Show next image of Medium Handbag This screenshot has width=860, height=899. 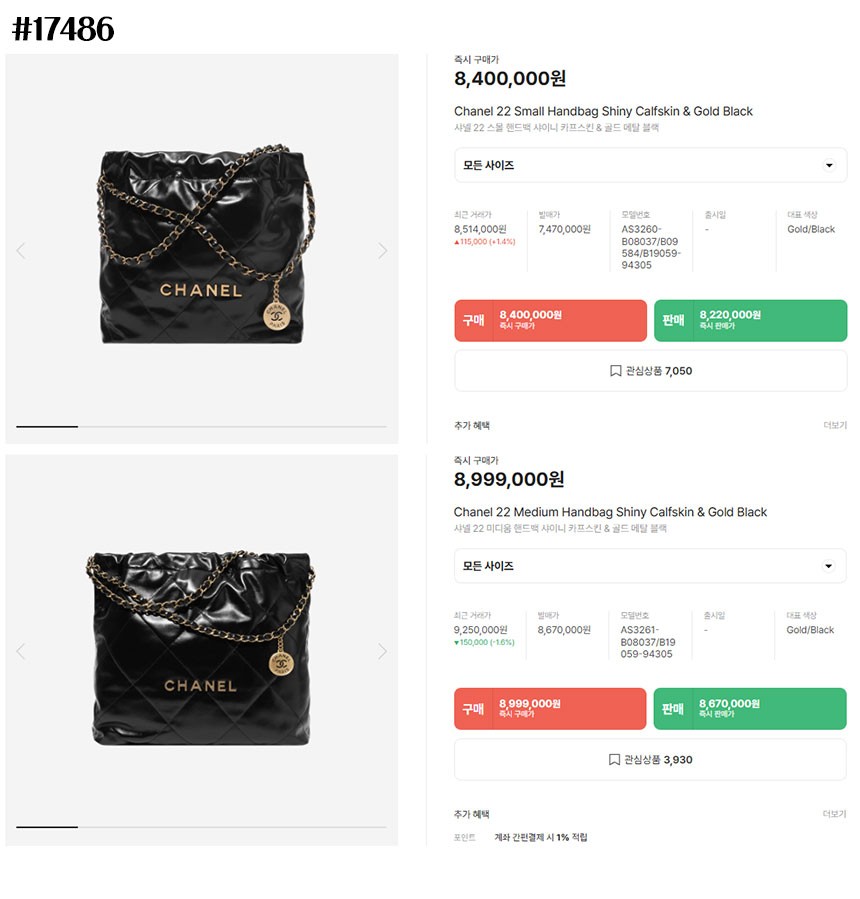(382, 651)
